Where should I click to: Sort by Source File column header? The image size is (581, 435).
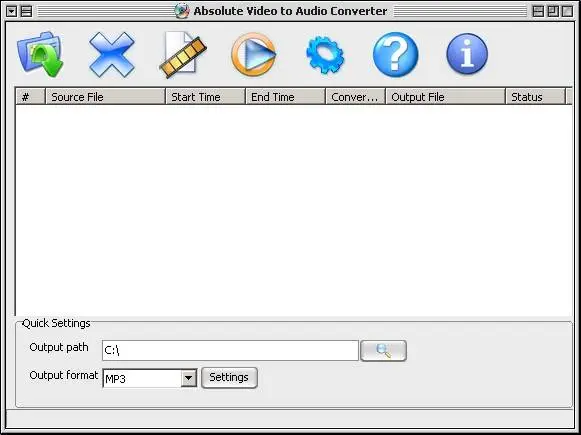coord(105,97)
